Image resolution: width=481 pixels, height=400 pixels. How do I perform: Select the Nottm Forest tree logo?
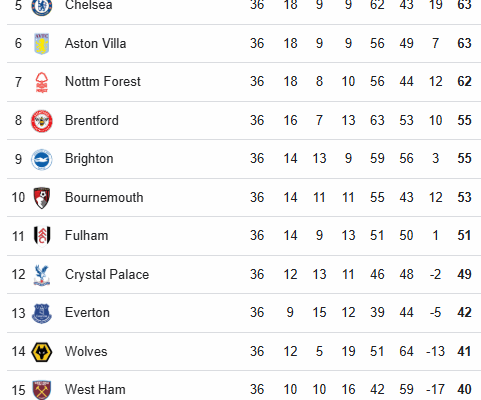[42, 82]
